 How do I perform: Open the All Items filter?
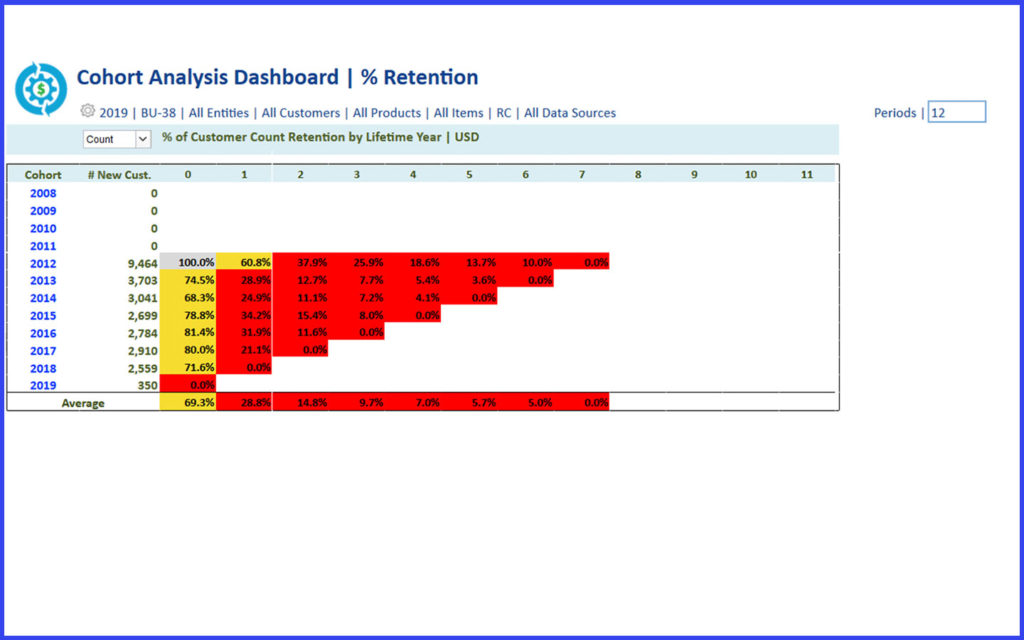click(x=458, y=112)
